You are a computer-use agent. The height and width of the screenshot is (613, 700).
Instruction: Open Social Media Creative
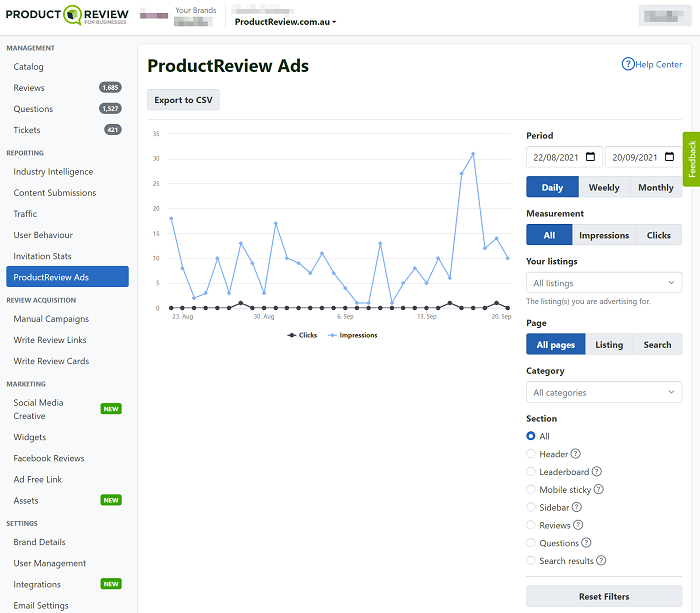(67, 409)
